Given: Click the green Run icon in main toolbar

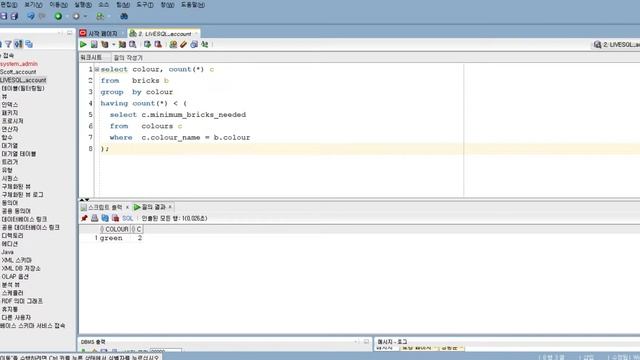Looking at the screenshot, I should click(58, 16).
